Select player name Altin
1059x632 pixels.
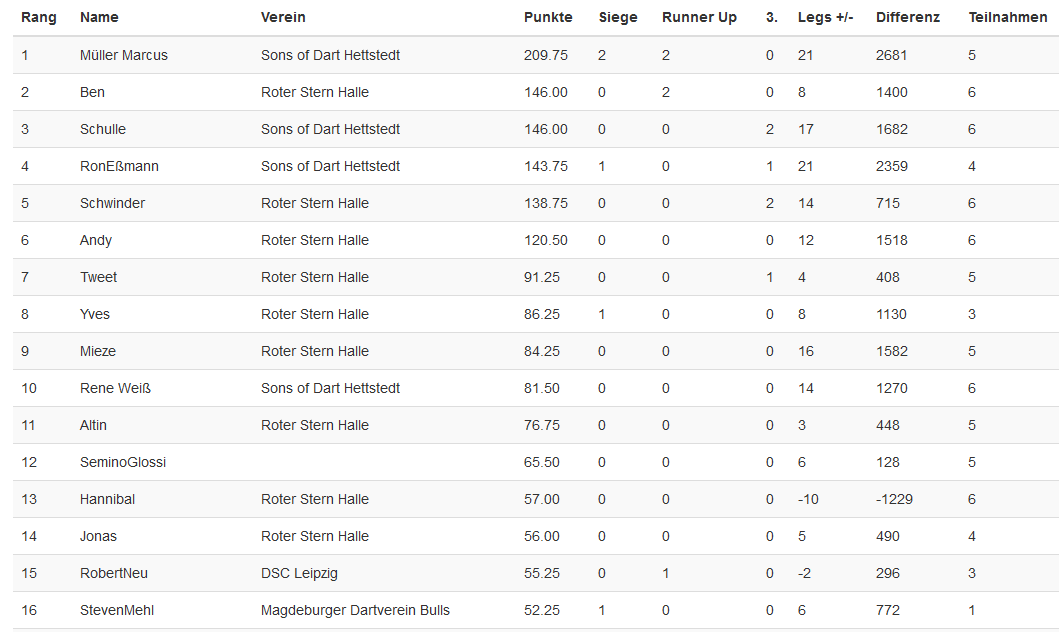pos(93,425)
